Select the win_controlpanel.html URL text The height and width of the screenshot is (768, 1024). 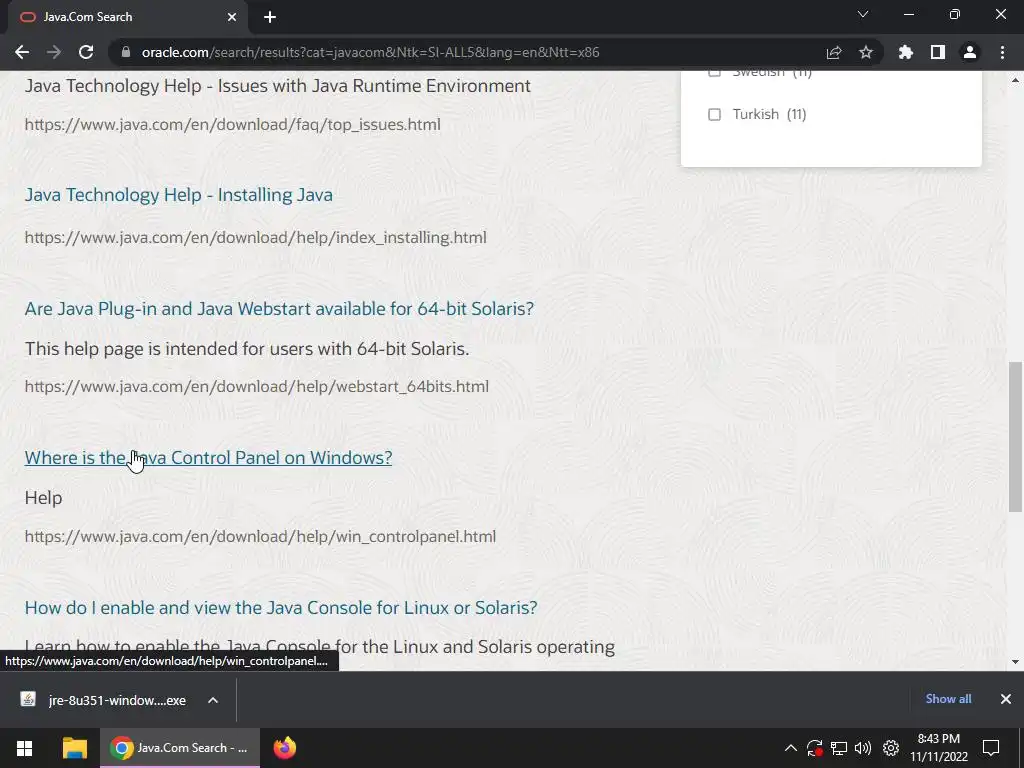[x=260, y=536]
